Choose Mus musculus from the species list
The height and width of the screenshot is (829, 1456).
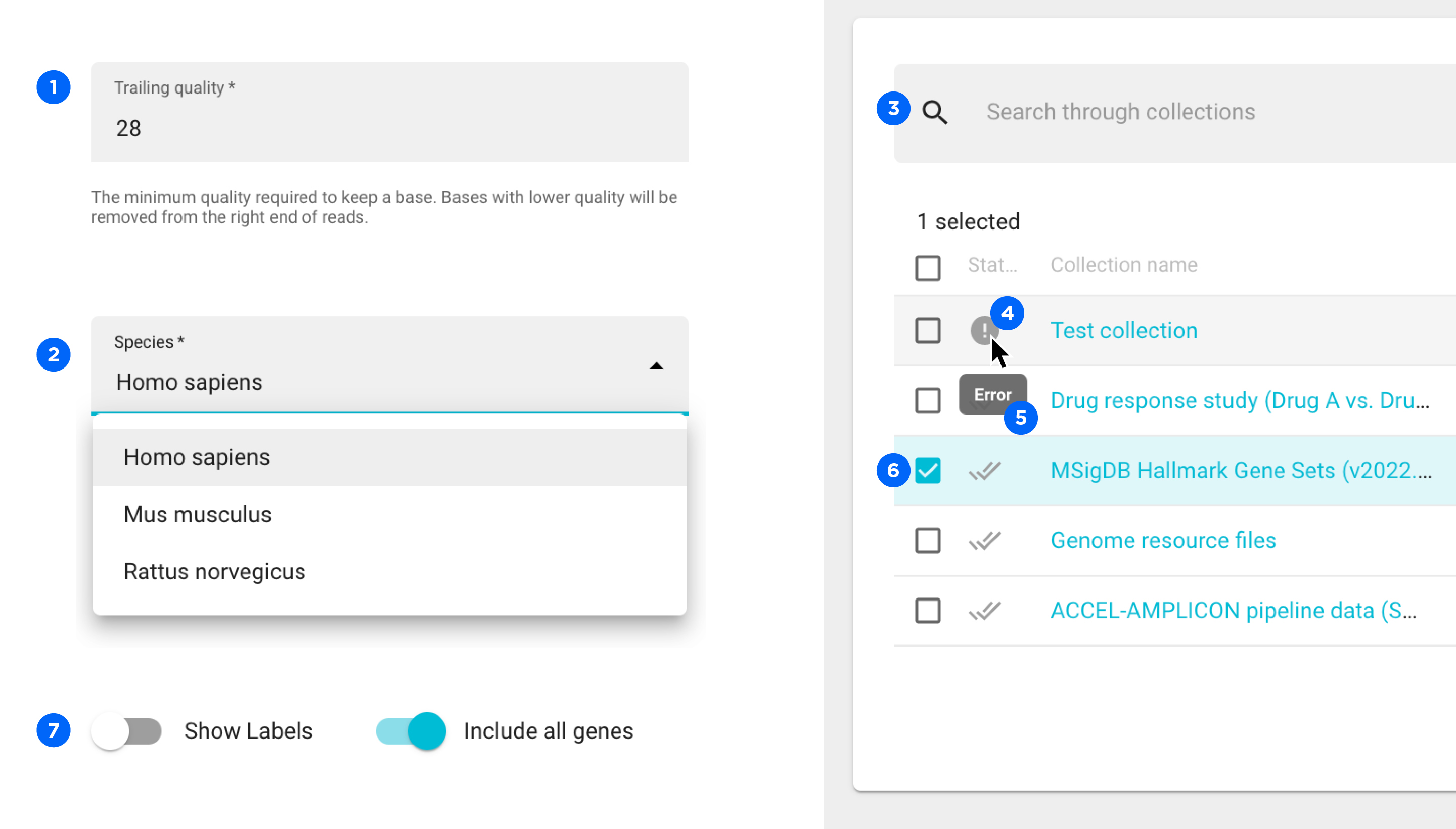(198, 514)
